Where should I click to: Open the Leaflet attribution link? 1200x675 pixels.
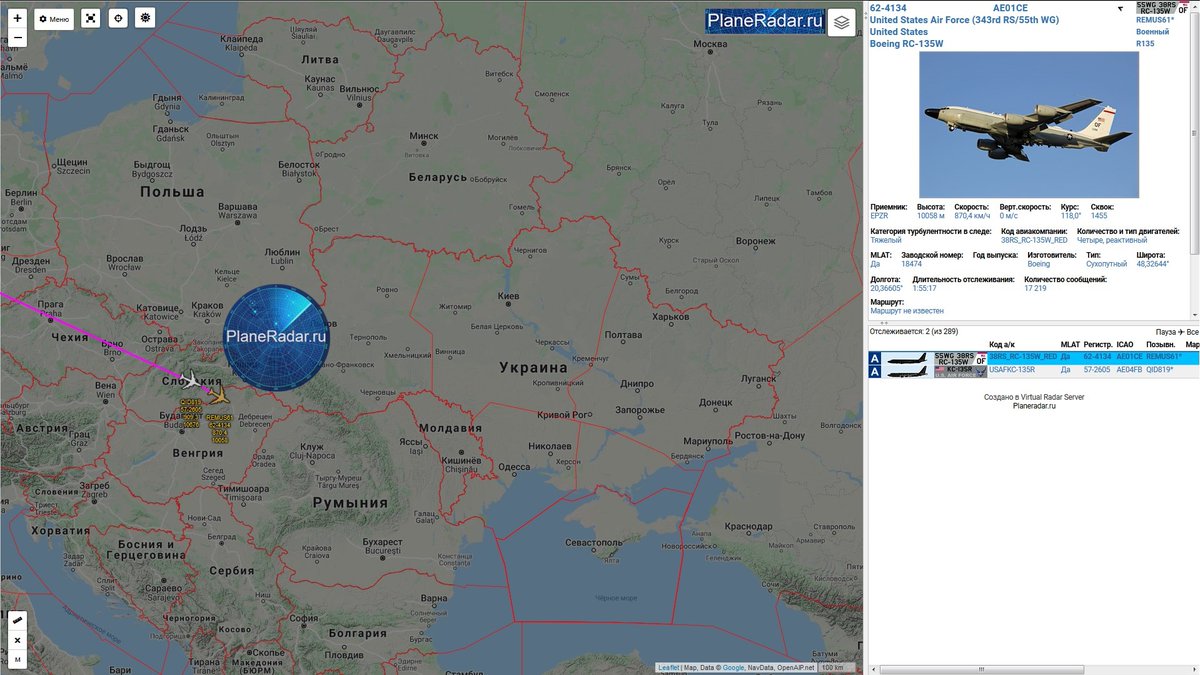[669, 667]
